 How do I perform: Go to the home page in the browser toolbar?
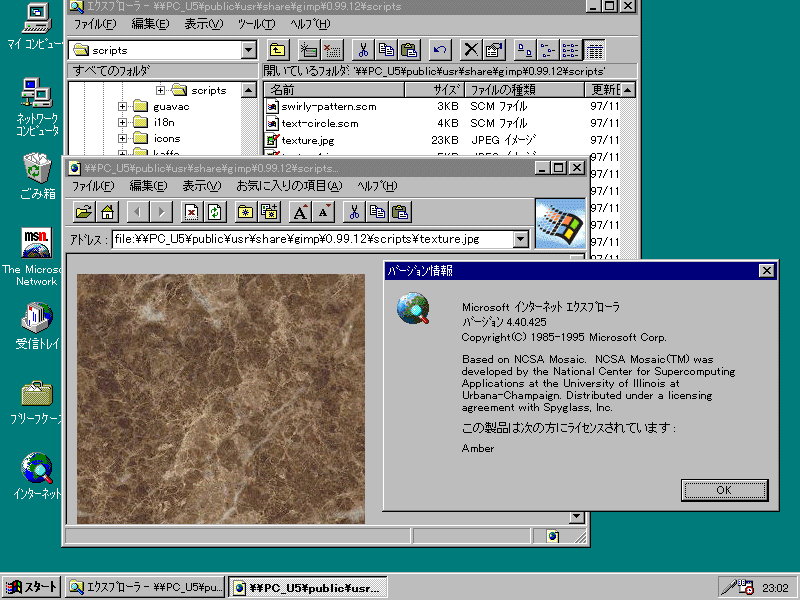108,212
